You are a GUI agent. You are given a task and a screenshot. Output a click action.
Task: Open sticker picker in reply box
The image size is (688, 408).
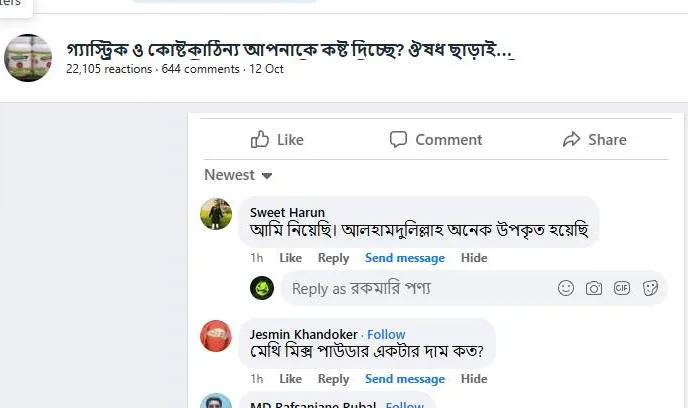[x=650, y=288]
